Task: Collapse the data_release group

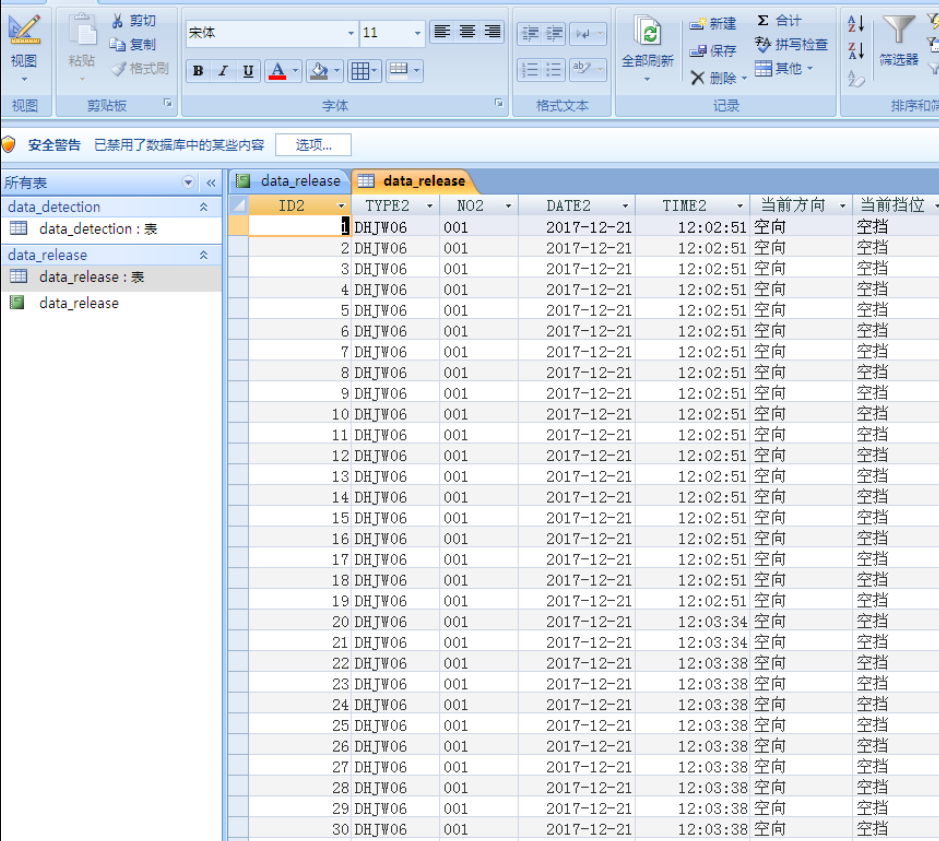Action: pos(204,255)
